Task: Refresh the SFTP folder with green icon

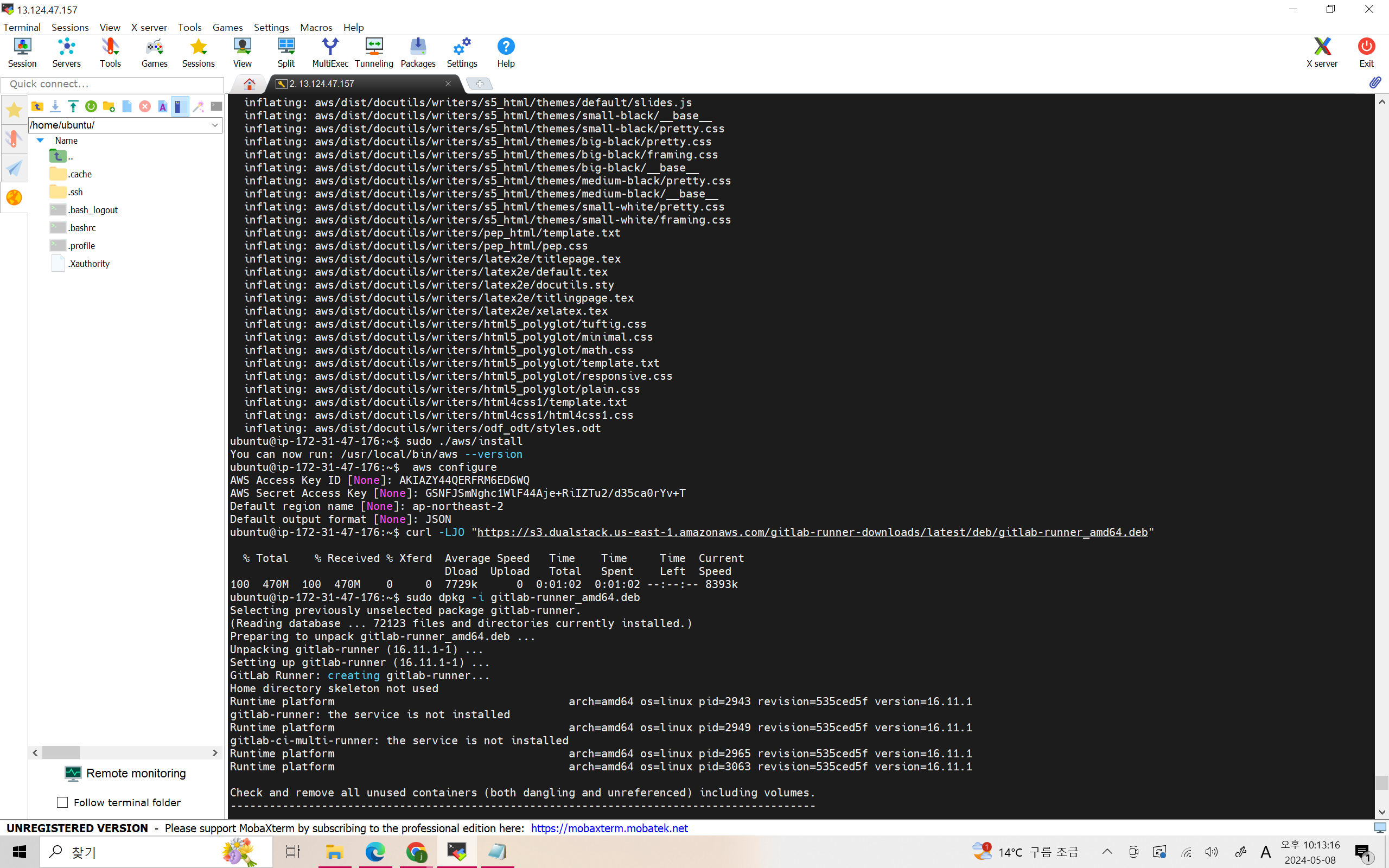Action: pos(91,107)
